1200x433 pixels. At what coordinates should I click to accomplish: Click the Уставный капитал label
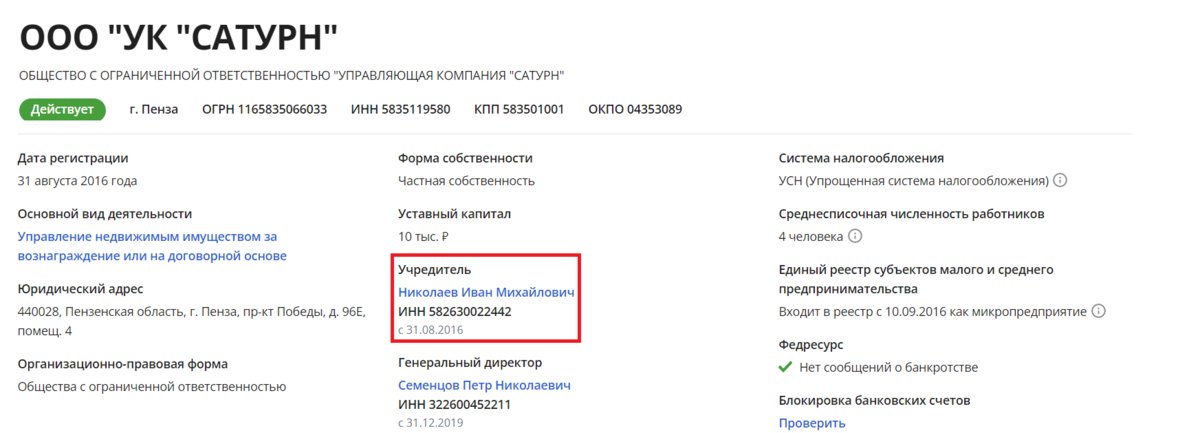[454, 214]
